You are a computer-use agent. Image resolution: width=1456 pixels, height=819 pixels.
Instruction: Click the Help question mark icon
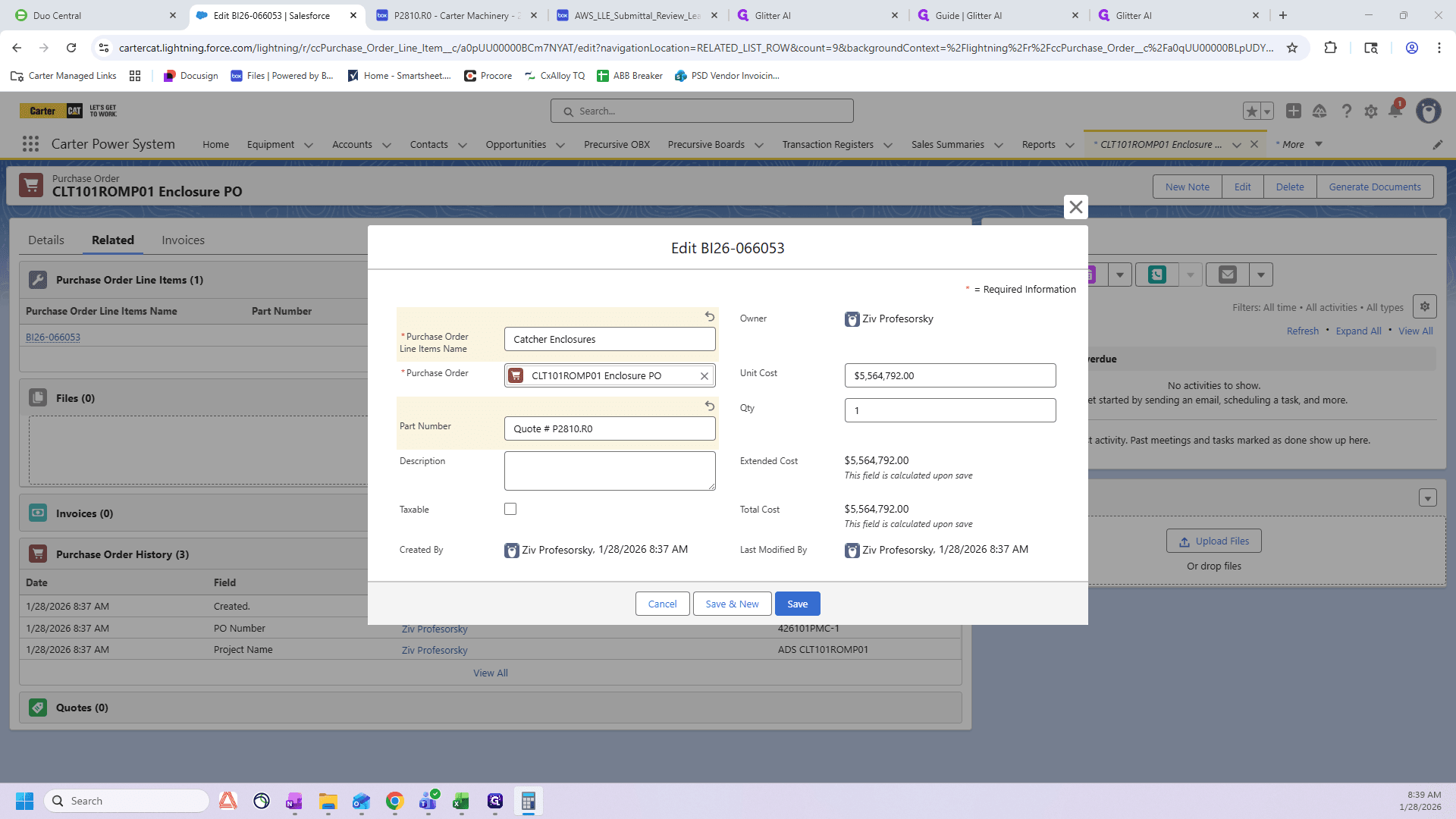tap(1347, 111)
